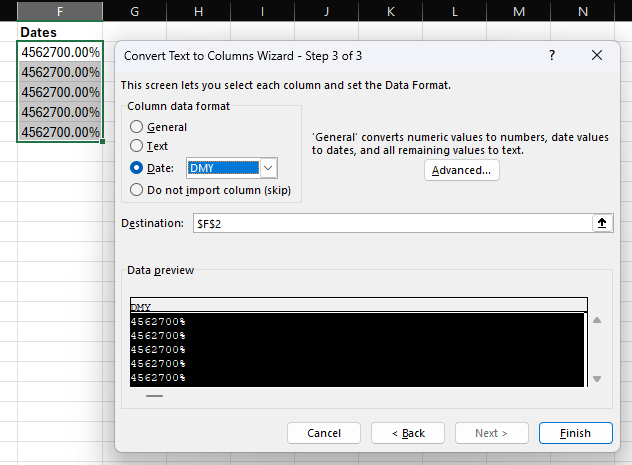Click the preview horizontal scrollbar thumb
This screenshot has width=632, height=465.
click(154, 396)
